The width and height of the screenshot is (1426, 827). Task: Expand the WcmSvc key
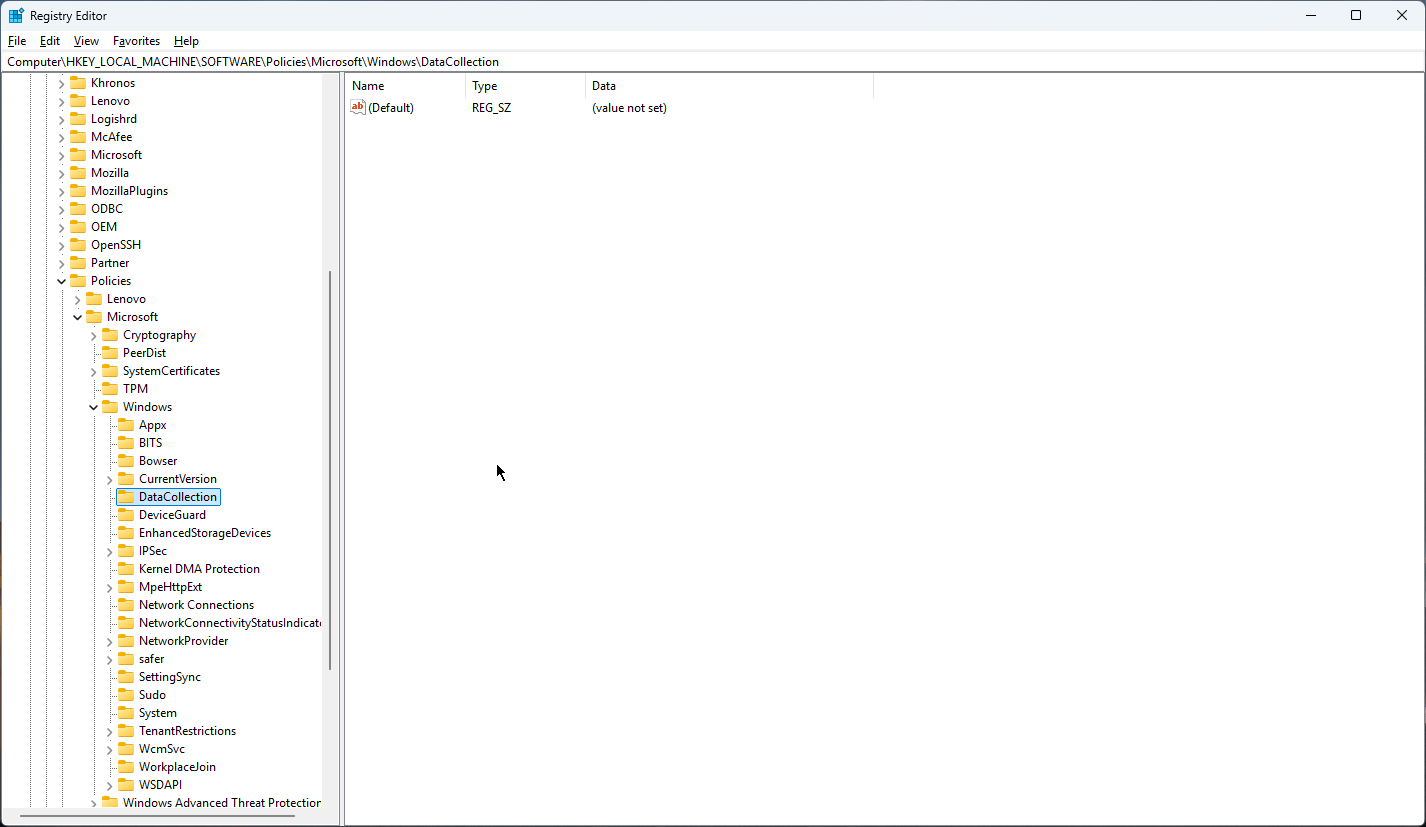click(x=110, y=749)
